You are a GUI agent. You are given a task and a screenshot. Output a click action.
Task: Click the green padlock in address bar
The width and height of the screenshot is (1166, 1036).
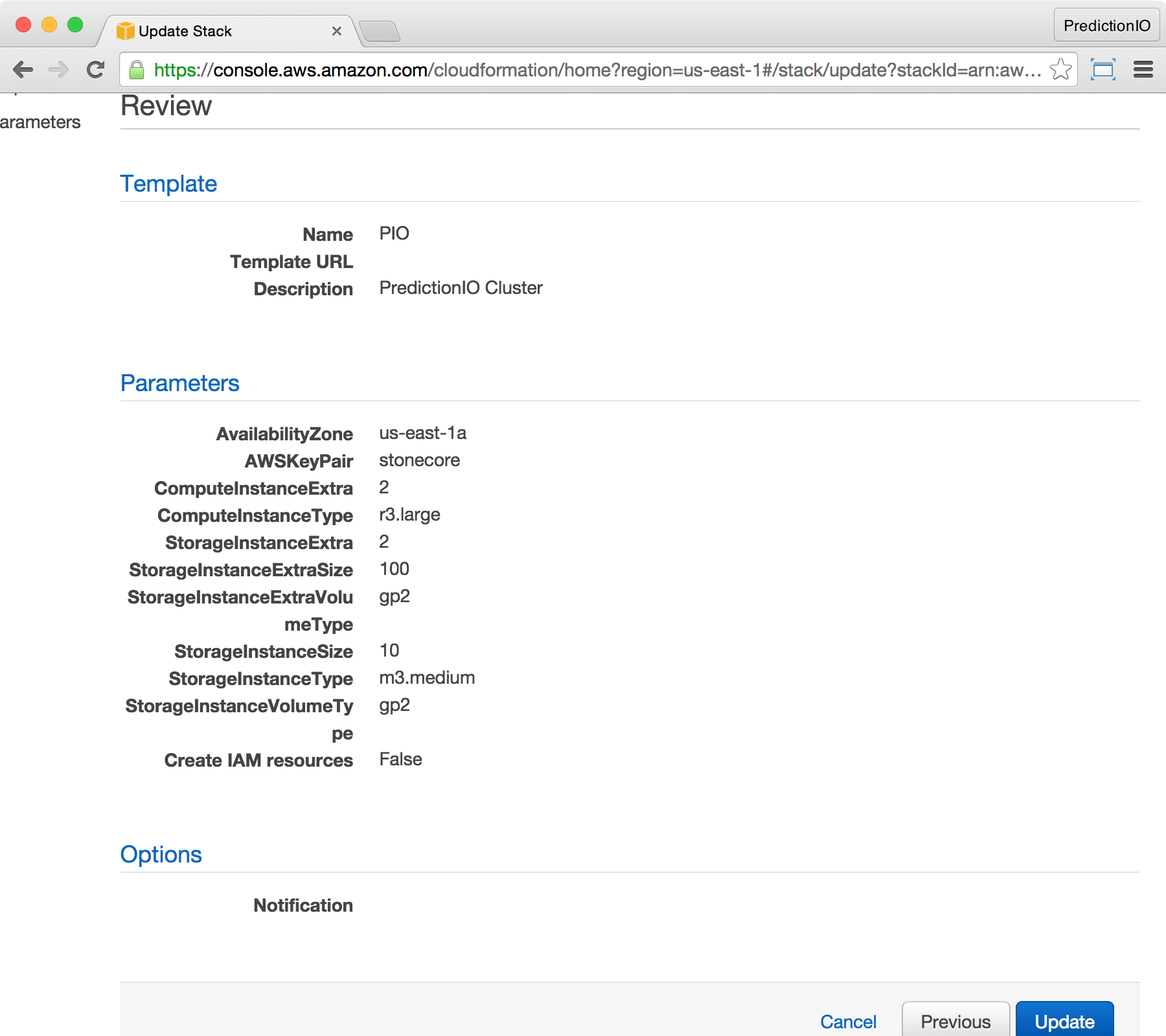click(x=137, y=70)
